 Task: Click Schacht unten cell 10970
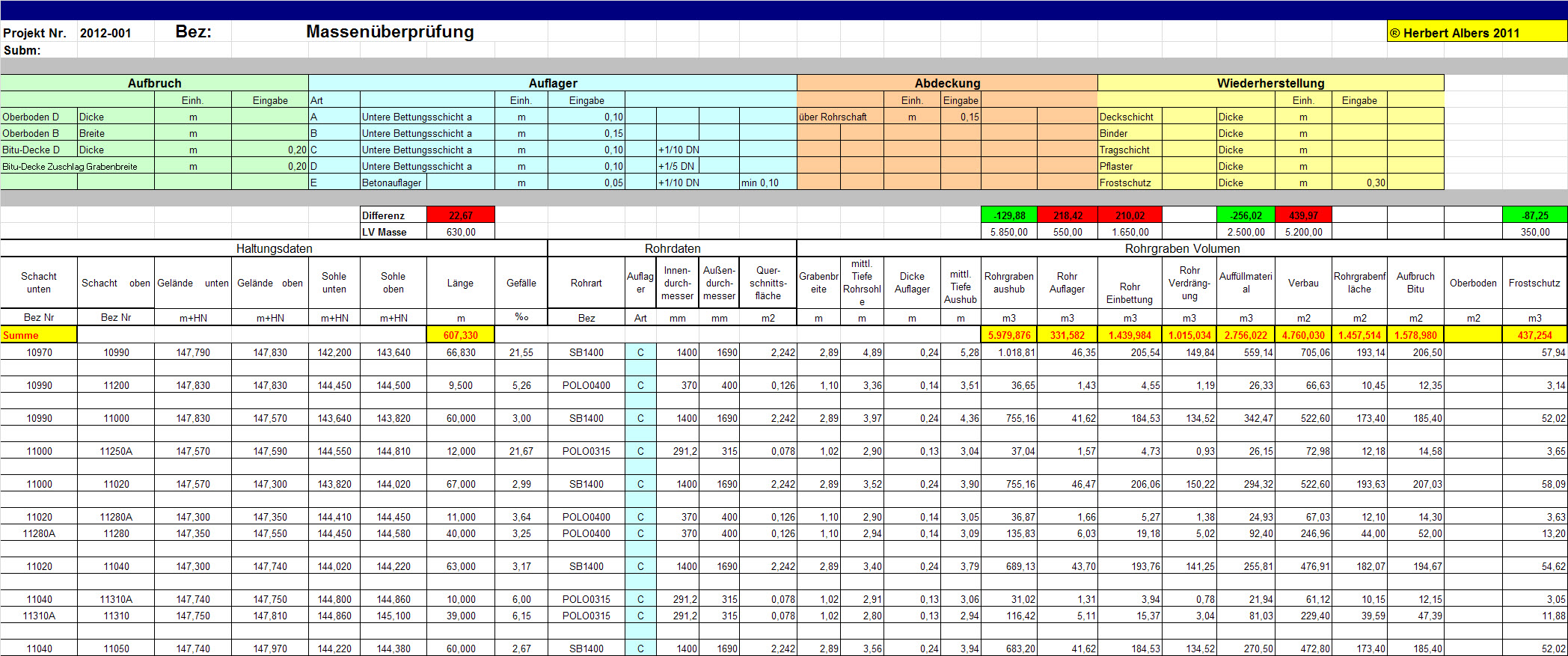click(39, 352)
